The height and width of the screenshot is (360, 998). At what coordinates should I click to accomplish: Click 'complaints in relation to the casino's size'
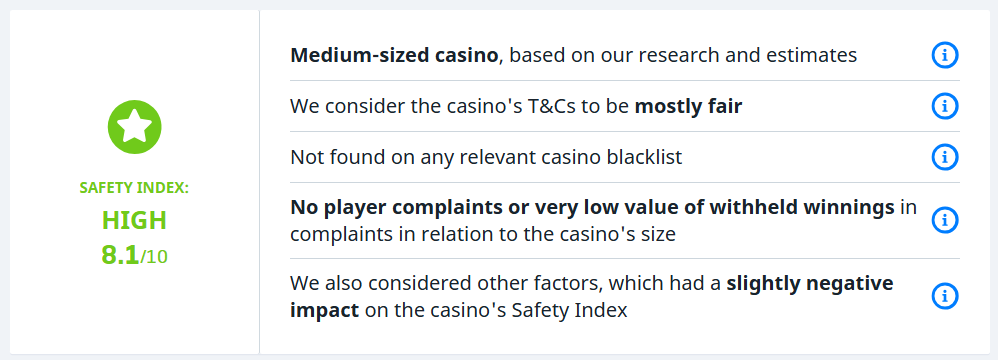click(482, 234)
